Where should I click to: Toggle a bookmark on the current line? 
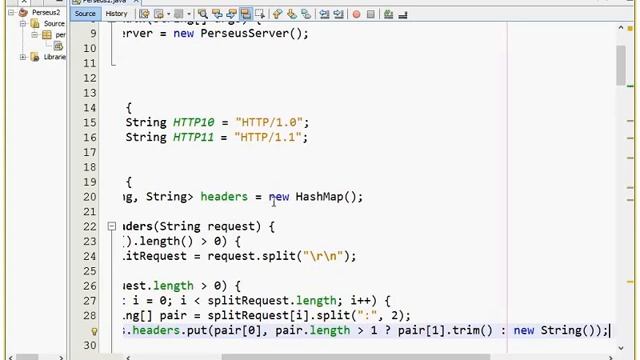coord(306,14)
